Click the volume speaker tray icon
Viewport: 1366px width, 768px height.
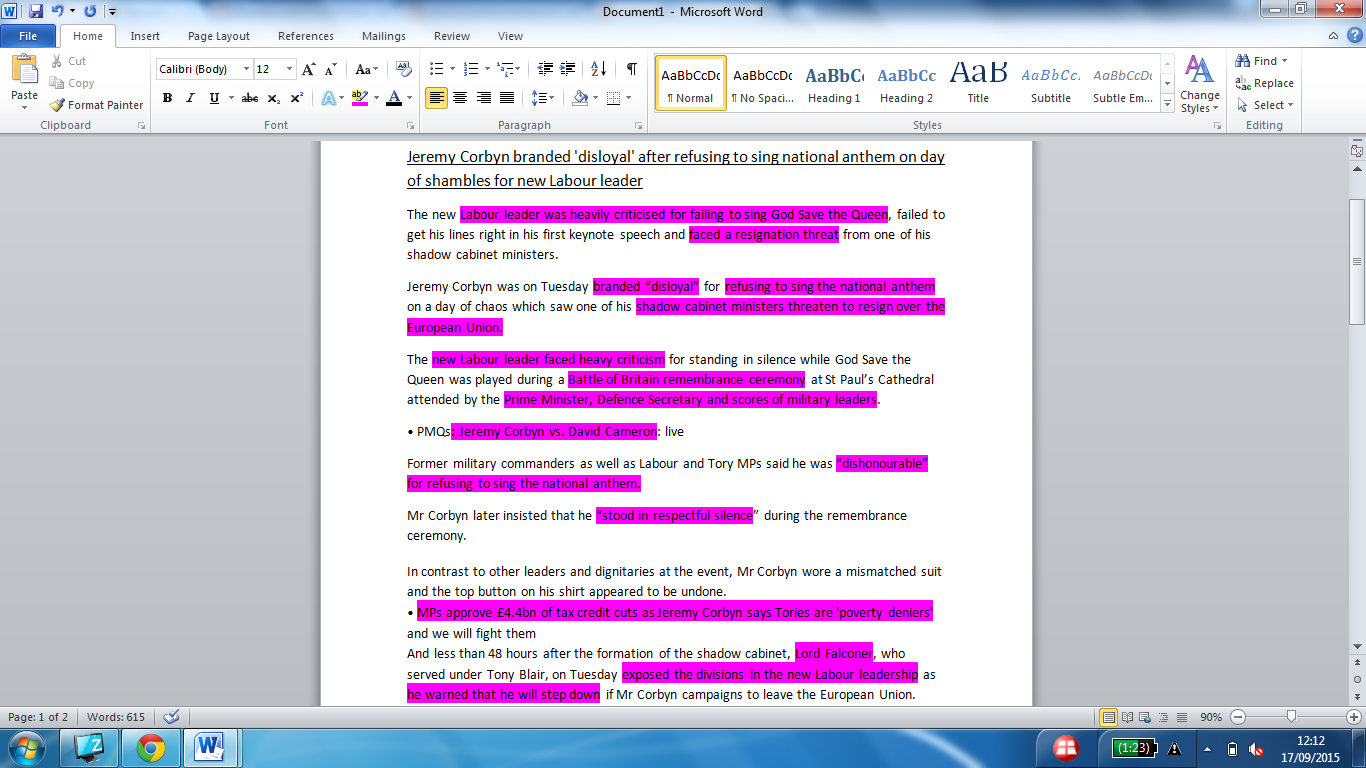tap(1257, 748)
